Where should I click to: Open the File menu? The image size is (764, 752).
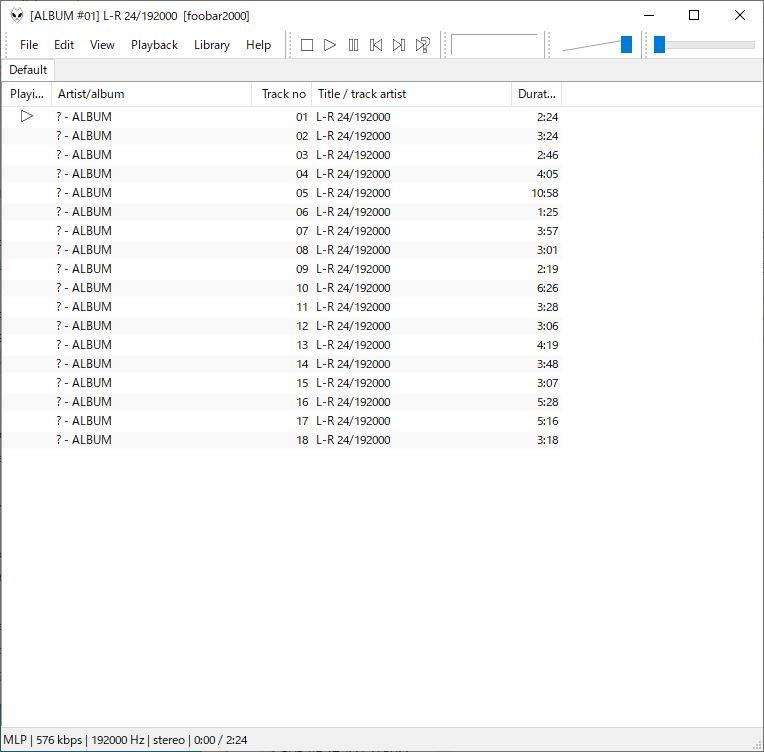(29, 45)
